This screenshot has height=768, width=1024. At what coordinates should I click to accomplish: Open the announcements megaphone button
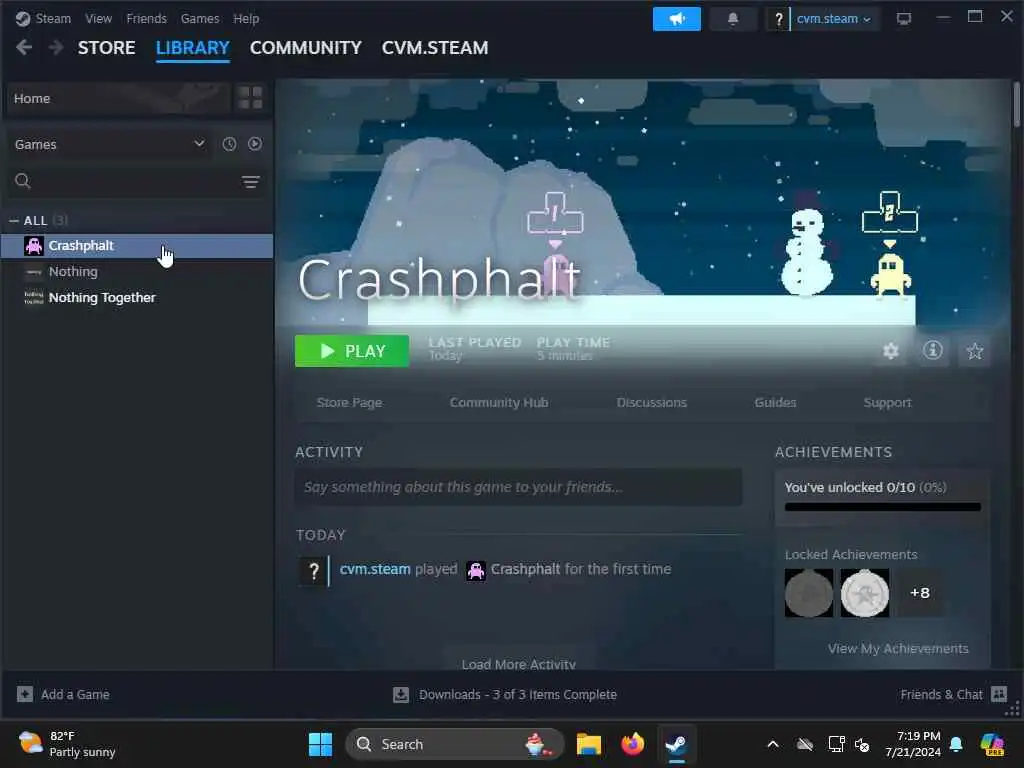677,19
